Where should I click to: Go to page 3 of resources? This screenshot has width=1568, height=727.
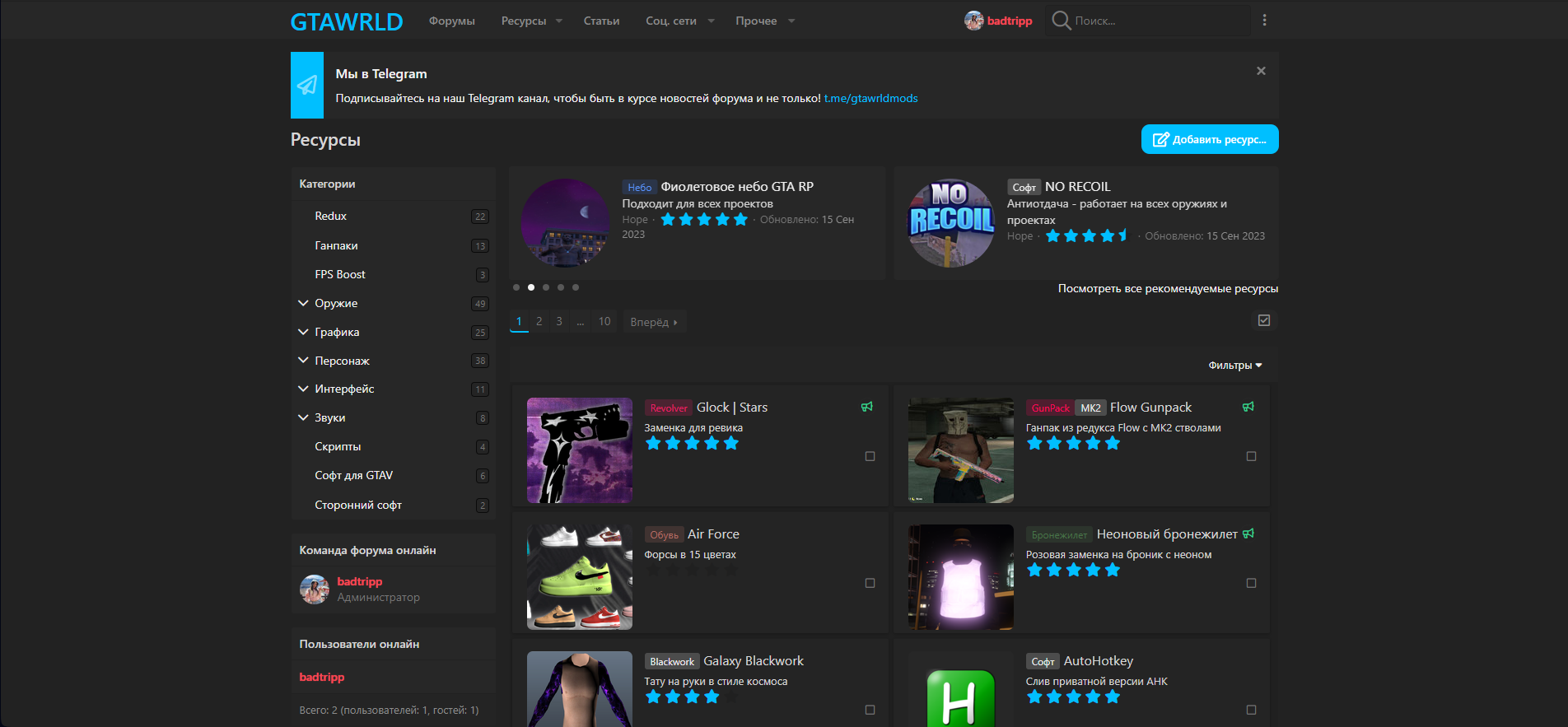[559, 321]
